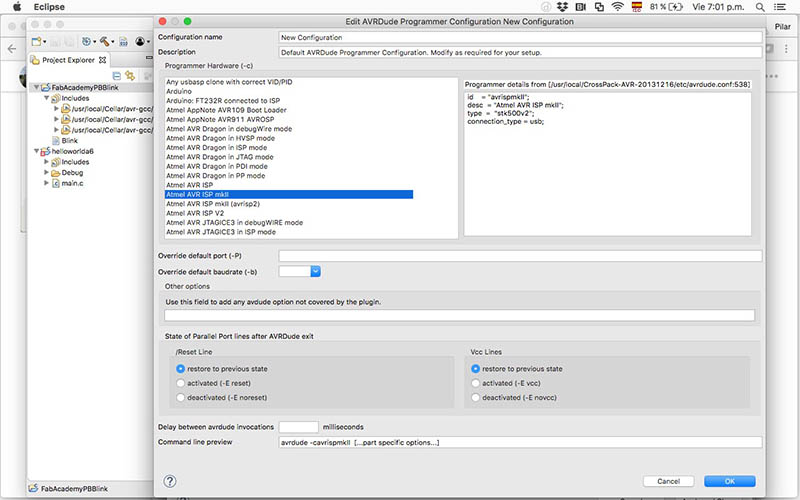Open the New wizard toolbar icon
Screen dimensions: 800x500
(36, 41)
